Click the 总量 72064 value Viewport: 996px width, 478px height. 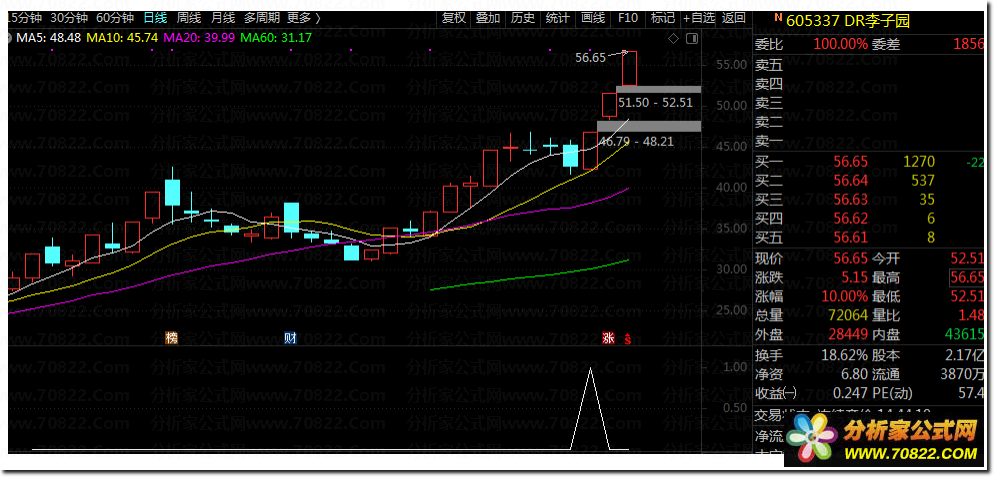click(x=846, y=315)
